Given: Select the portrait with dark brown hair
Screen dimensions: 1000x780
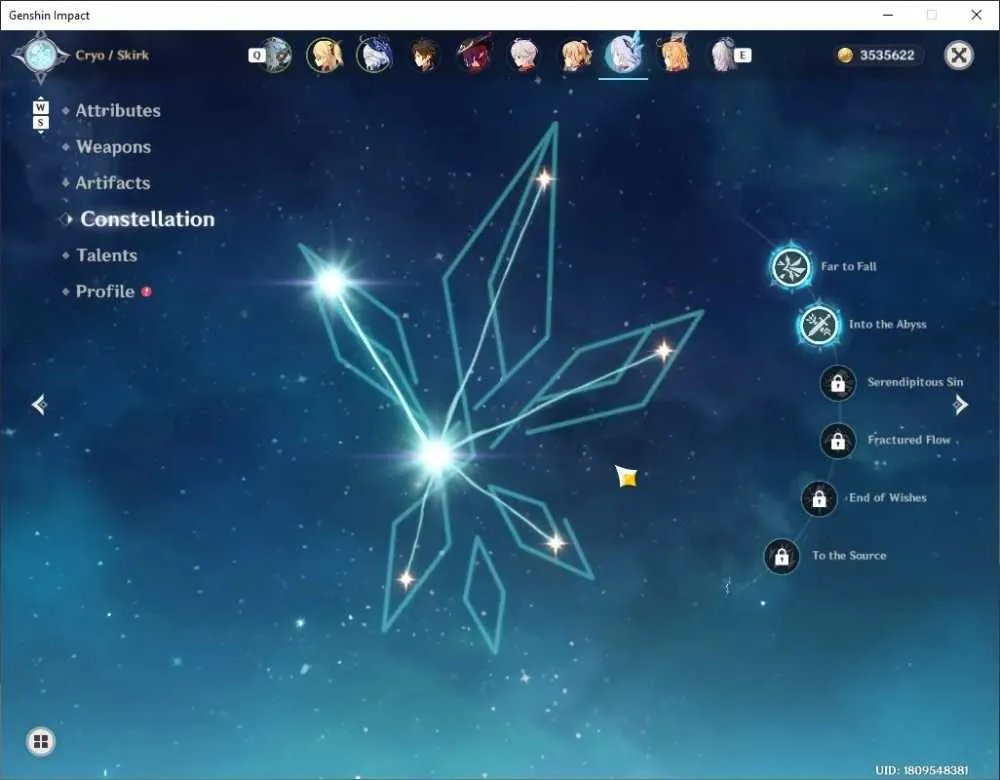Looking at the screenshot, I should pos(425,55).
